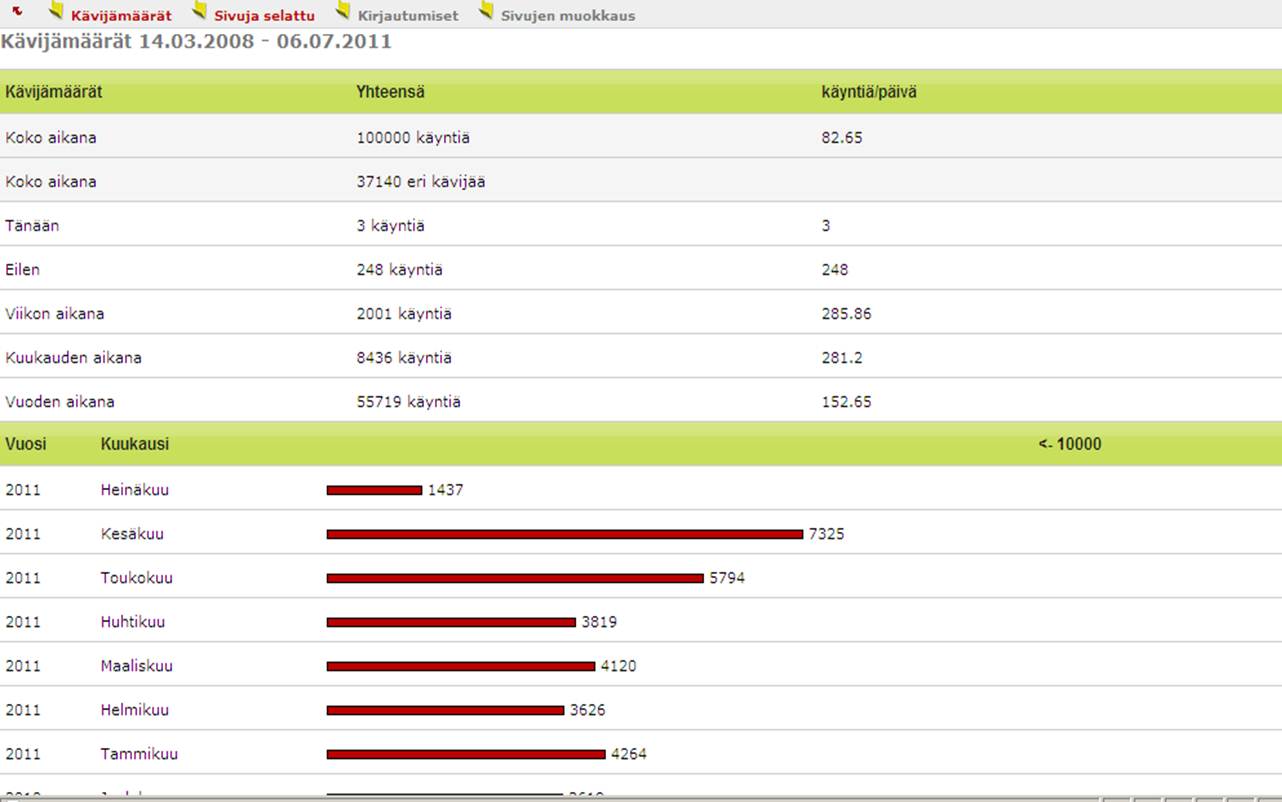Click the 'Kuukausi' column header
Viewport: 1282px width, 802px height.
[135, 444]
